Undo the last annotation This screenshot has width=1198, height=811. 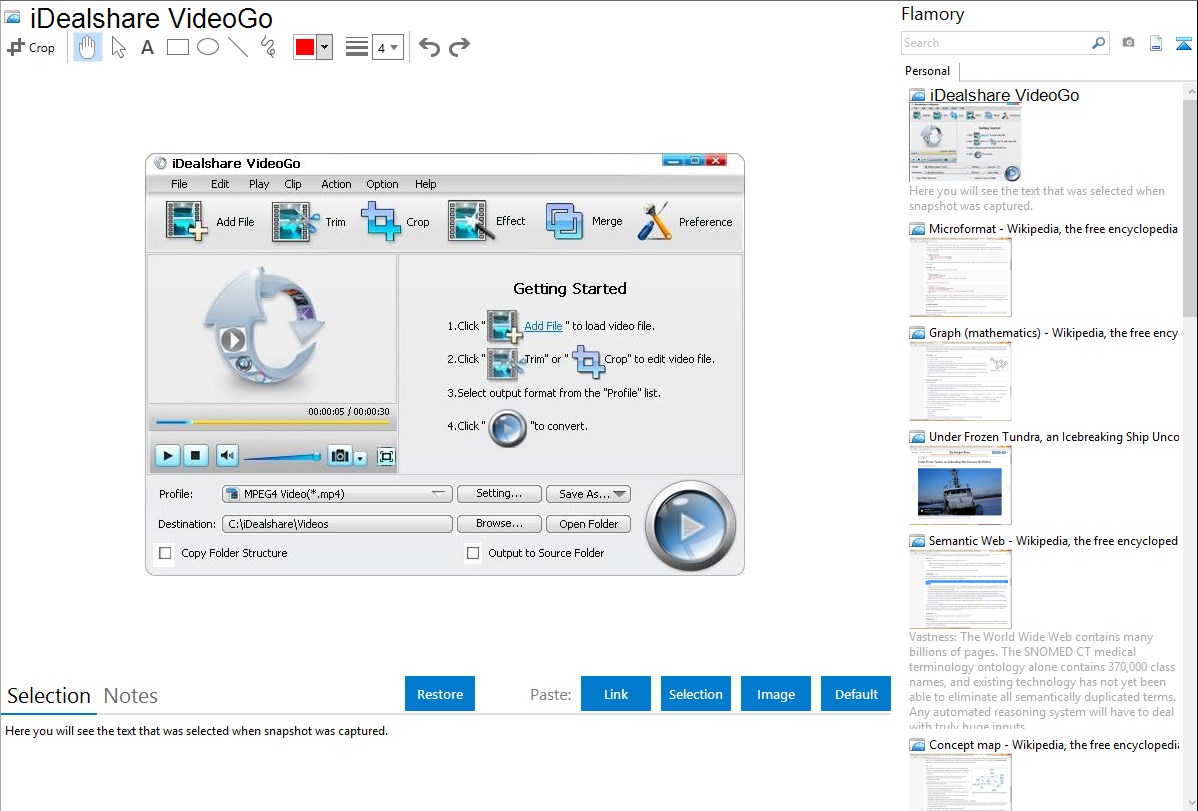429,47
